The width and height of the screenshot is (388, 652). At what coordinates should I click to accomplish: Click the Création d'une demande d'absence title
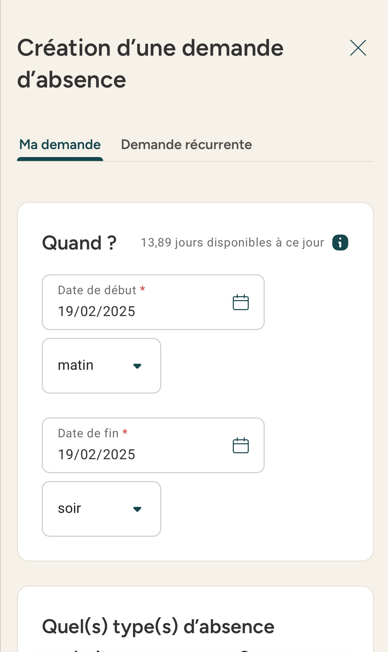point(150,64)
